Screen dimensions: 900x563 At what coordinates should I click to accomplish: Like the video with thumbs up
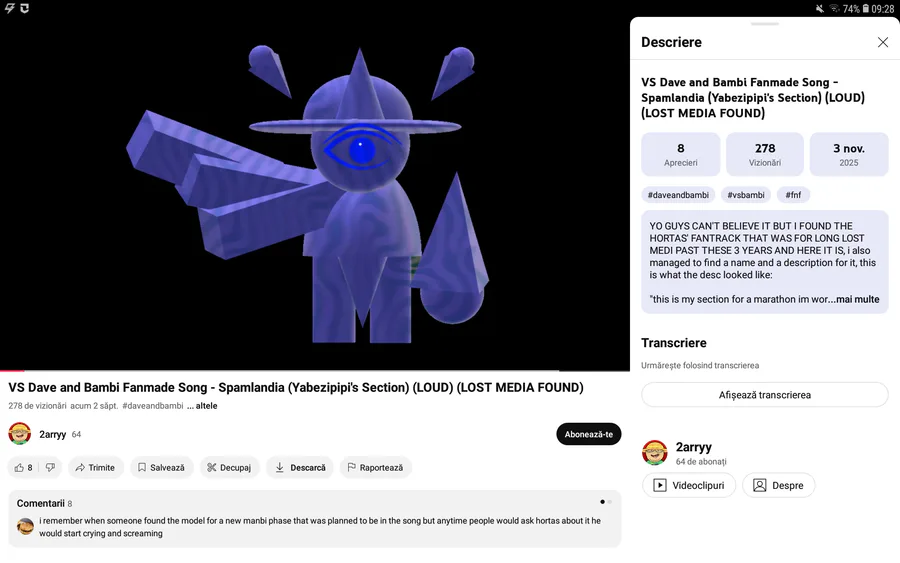tap(24, 468)
